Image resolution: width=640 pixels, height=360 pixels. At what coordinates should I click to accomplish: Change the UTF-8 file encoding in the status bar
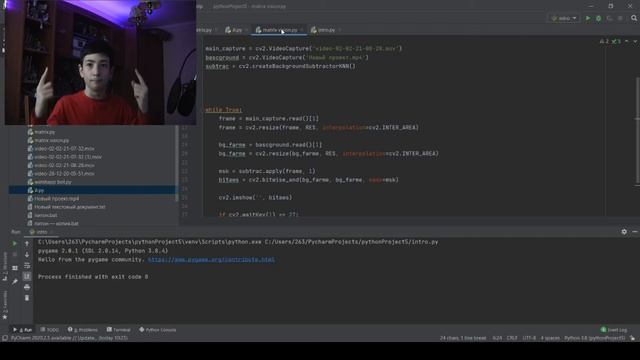tap(529, 338)
